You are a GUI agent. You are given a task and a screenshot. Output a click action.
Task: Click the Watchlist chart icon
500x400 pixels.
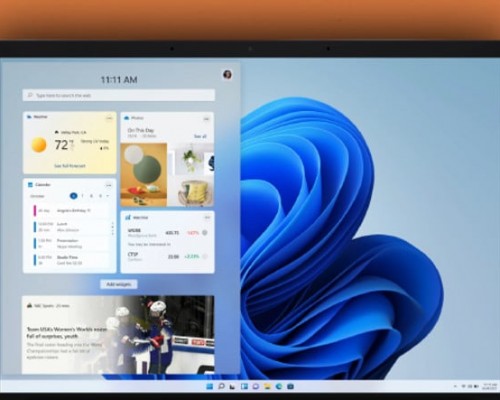[x=128, y=217]
